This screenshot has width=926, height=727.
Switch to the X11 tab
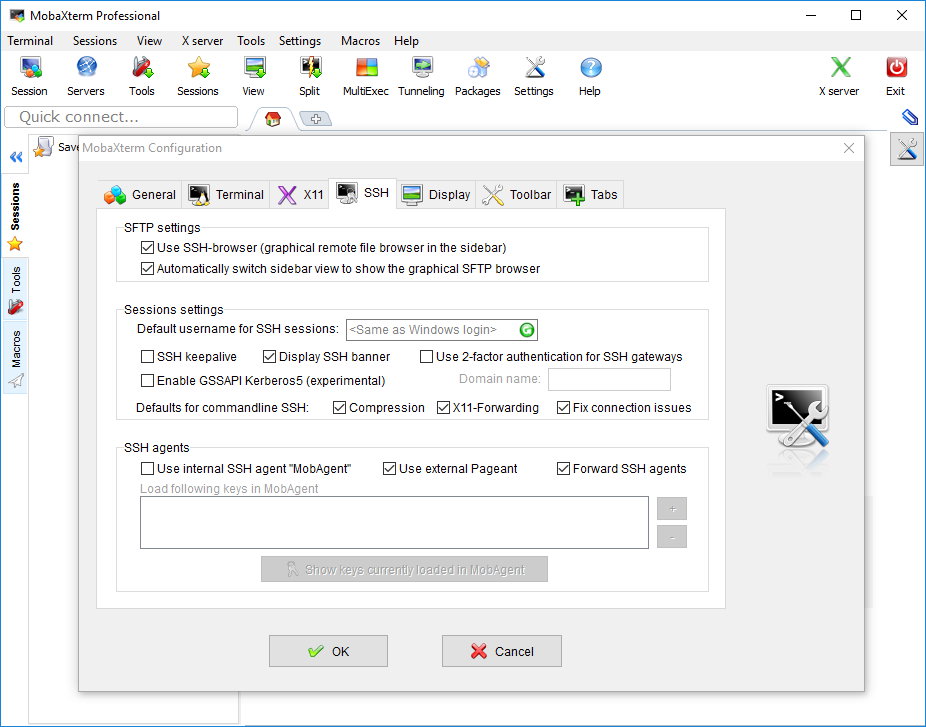300,194
